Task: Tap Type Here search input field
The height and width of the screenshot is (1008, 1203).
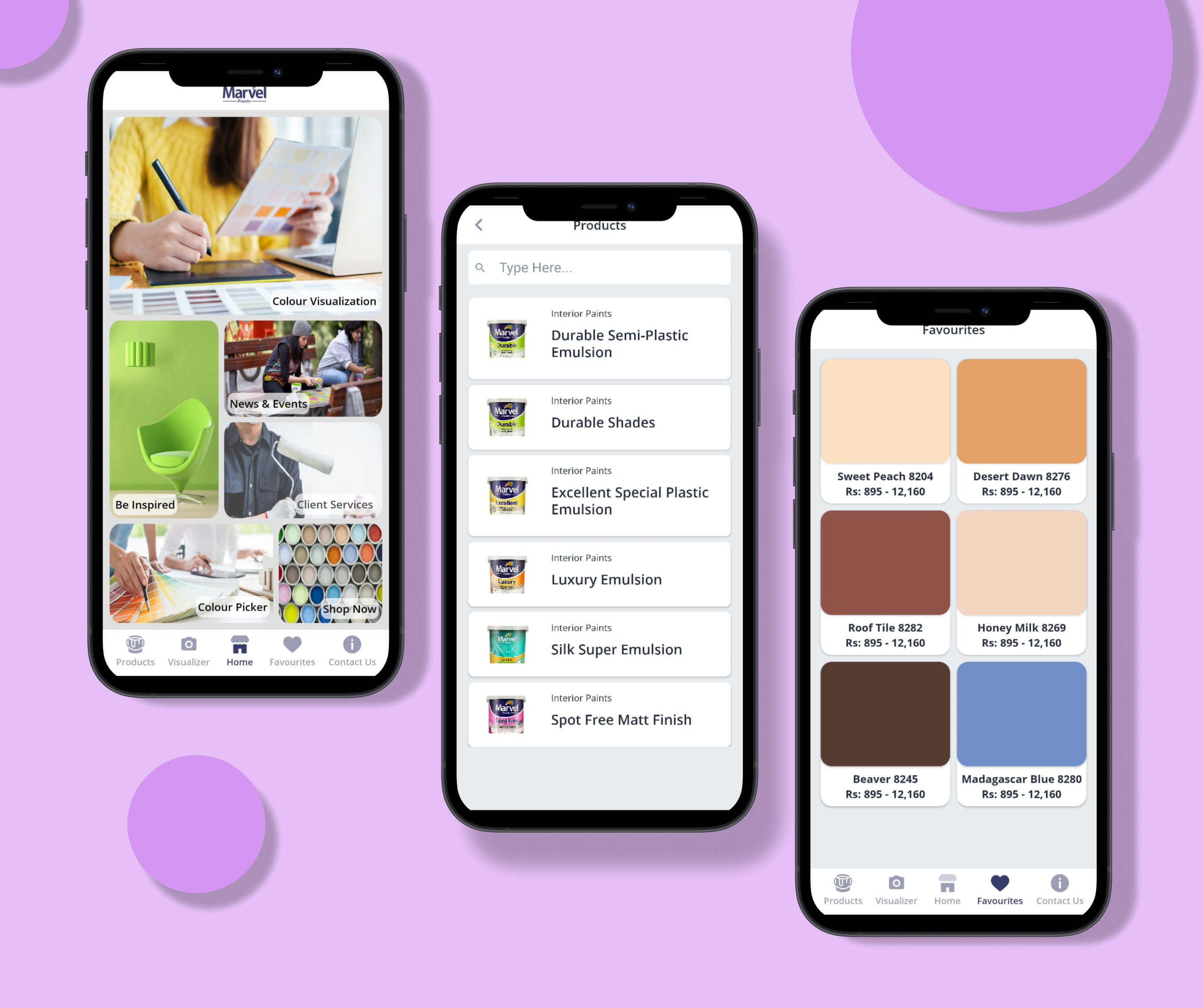Action: pos(600,267)
